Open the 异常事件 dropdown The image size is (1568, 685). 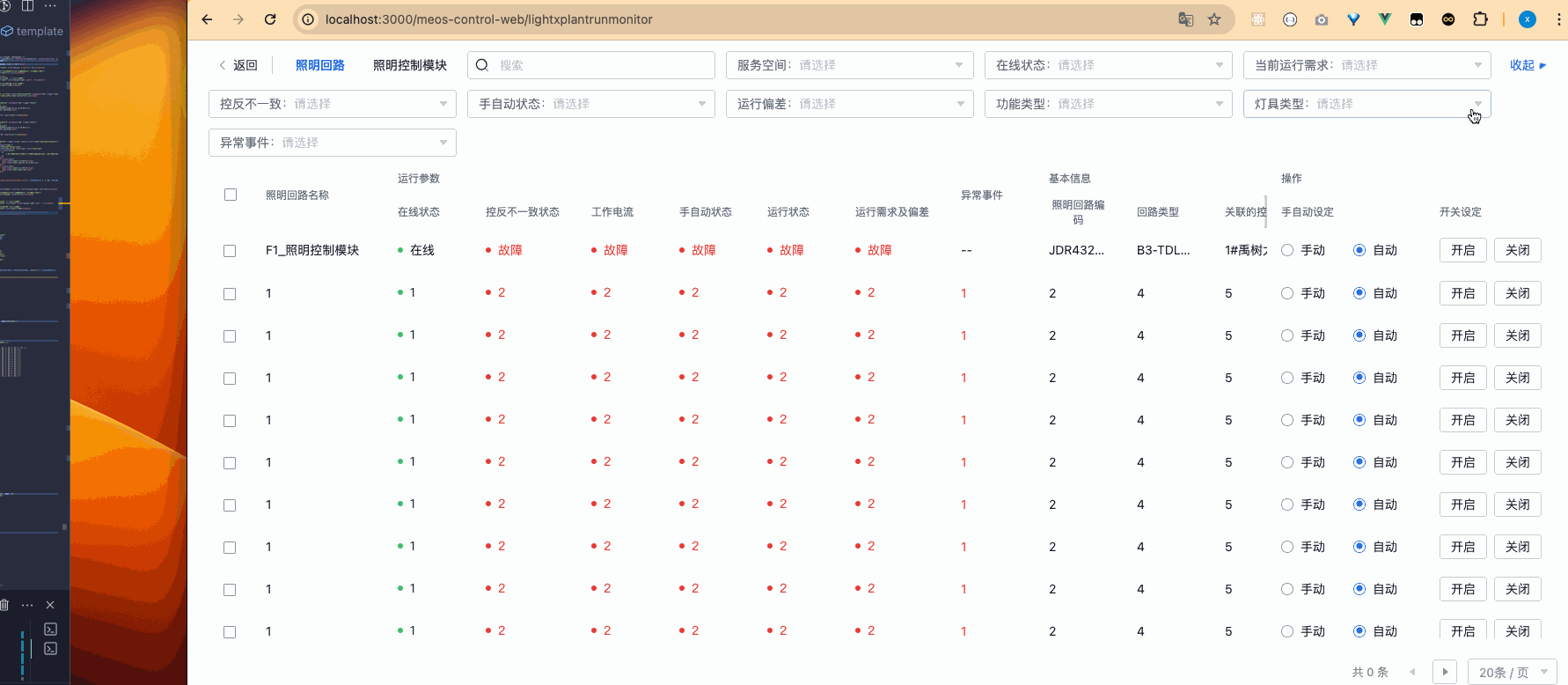333,143
